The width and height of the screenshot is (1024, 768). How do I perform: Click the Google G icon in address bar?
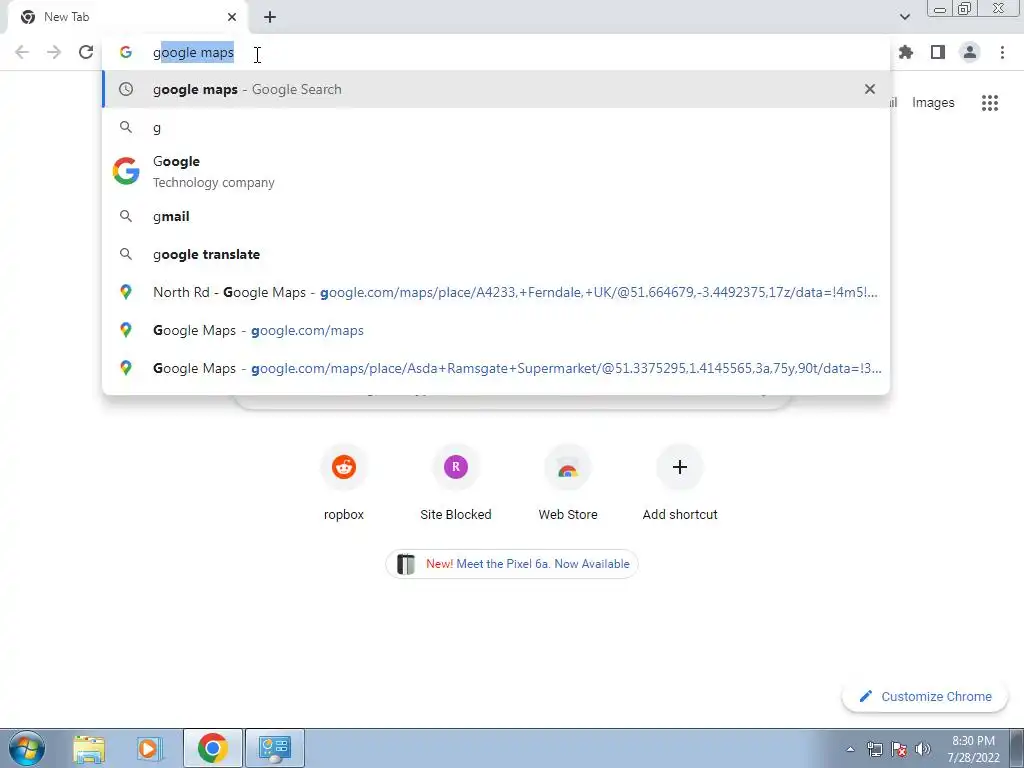click(x=125, y=52)
